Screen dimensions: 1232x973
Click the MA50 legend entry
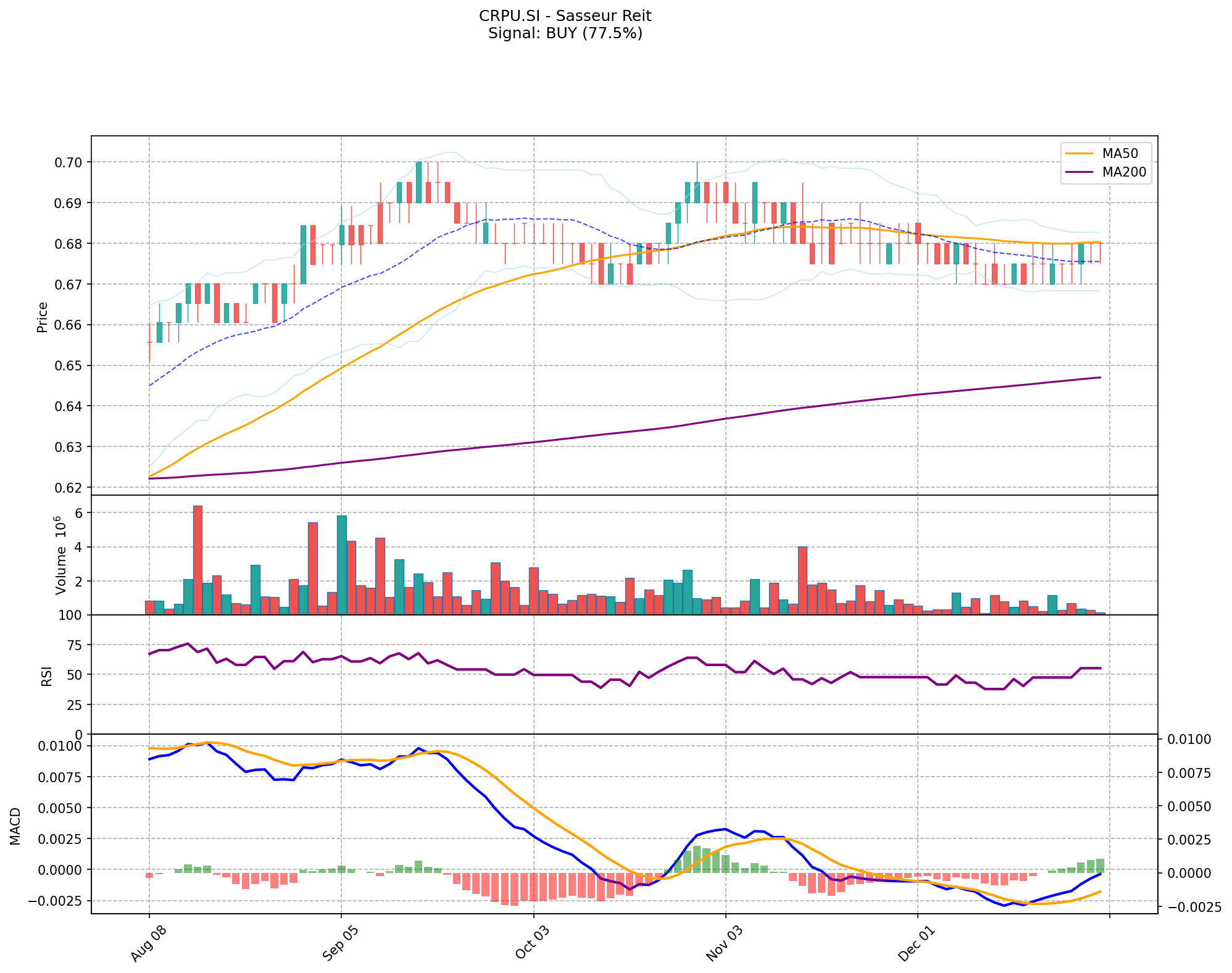tap(1120, 153)
